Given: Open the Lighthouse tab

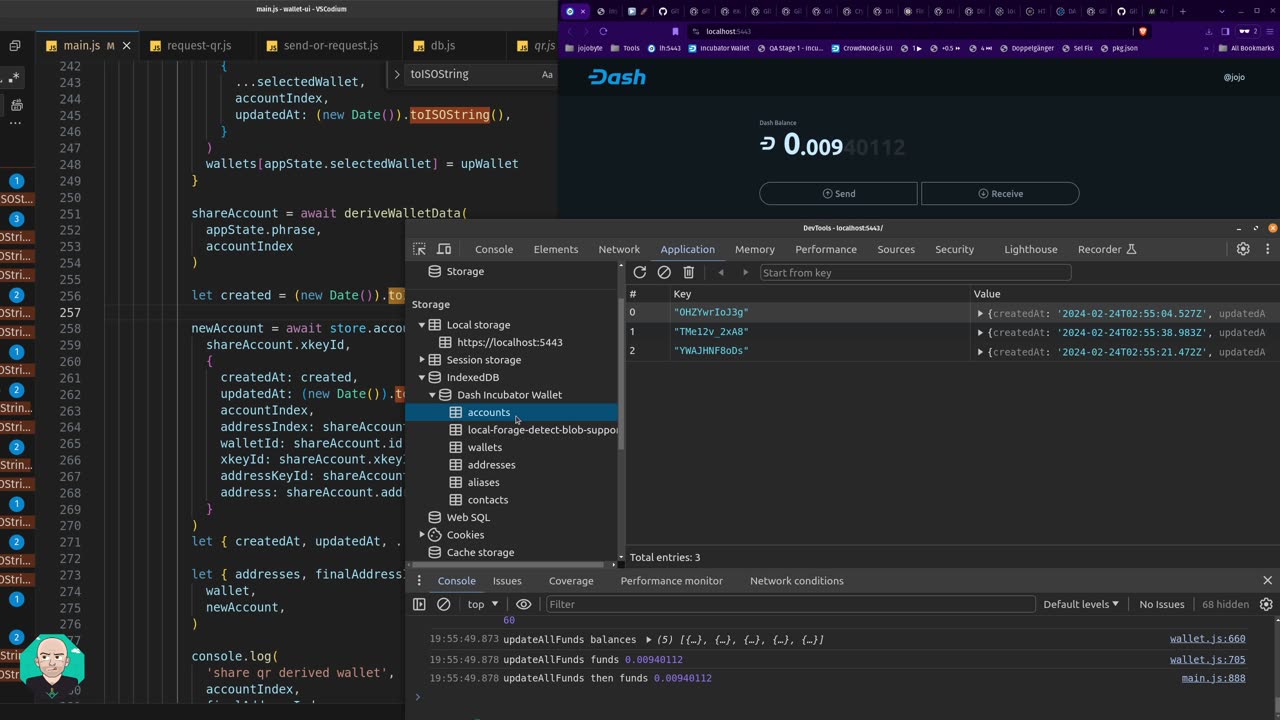Looking at the screenshot, I should [x=1030, y=249].
